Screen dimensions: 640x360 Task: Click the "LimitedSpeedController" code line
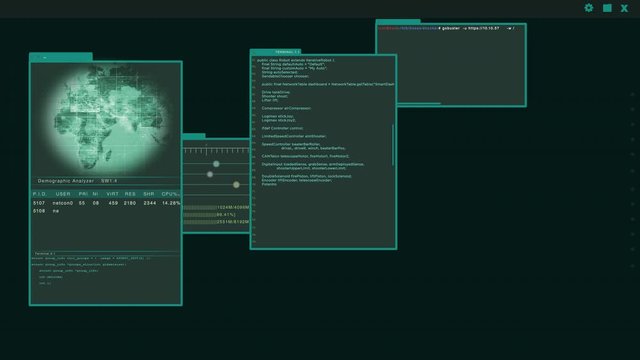click(x=294, y=136)
